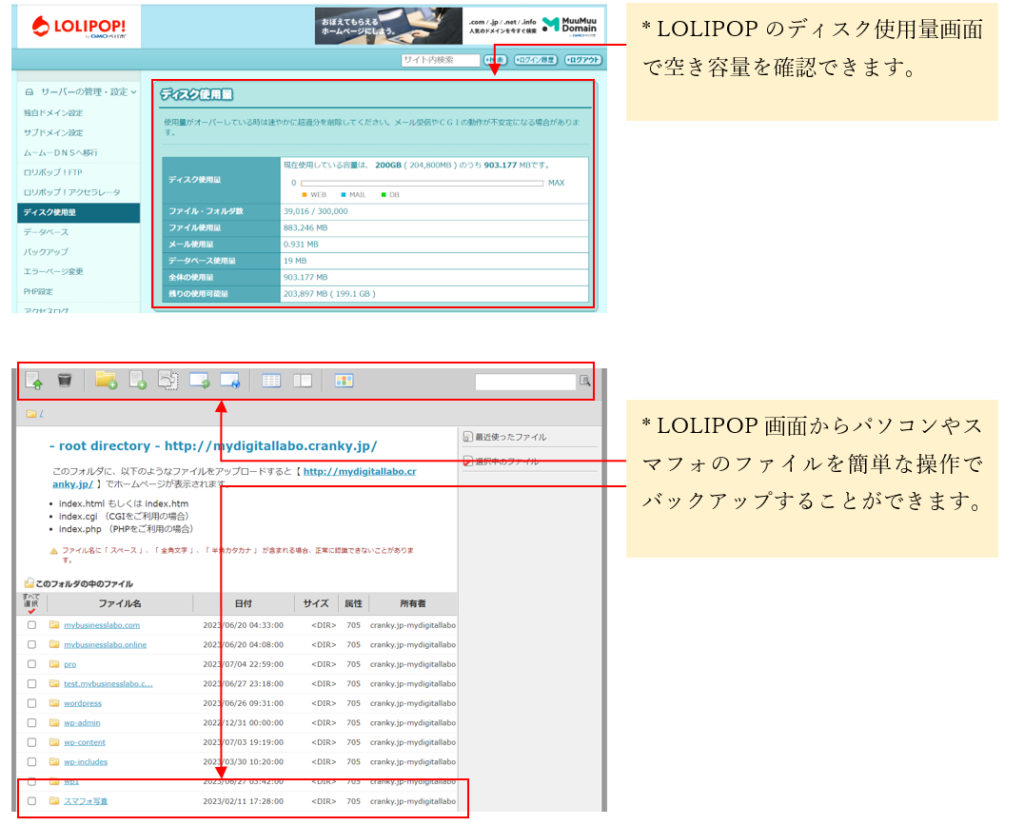This screenshot has width=1024, height=826.
Task: Toggle the すべて選択 select-all checkmark
Action: click(31, 610)
